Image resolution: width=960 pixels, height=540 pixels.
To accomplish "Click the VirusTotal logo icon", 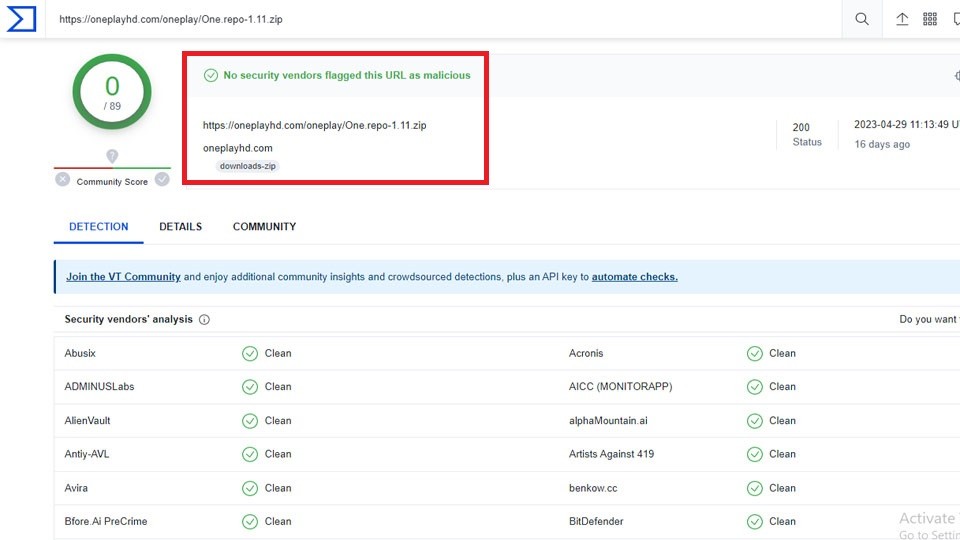I will point(21,19).
